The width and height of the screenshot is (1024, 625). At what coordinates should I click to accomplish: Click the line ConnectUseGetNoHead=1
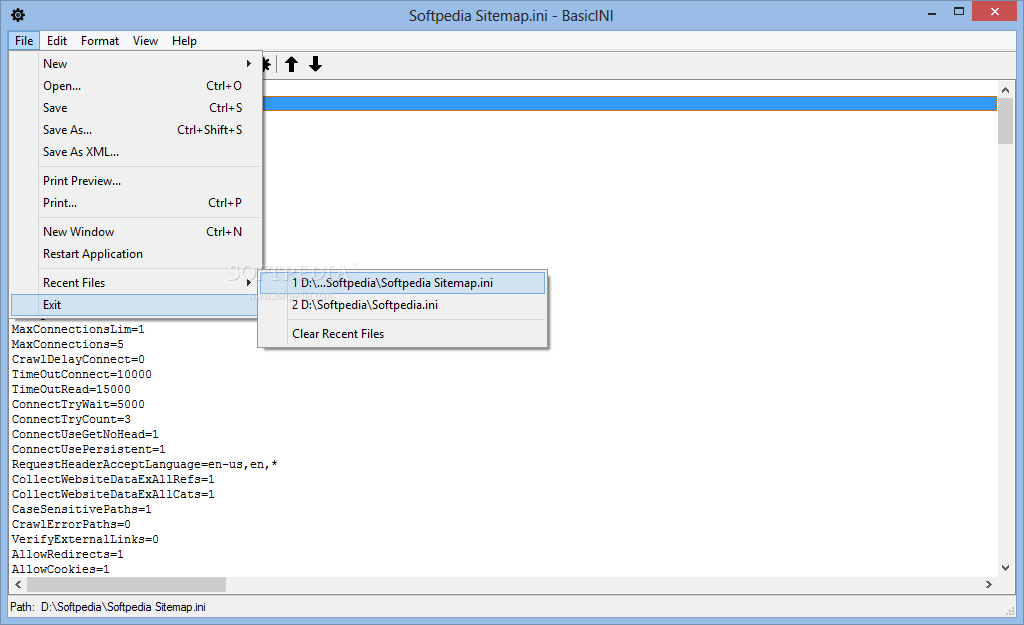tap(85, 434)
